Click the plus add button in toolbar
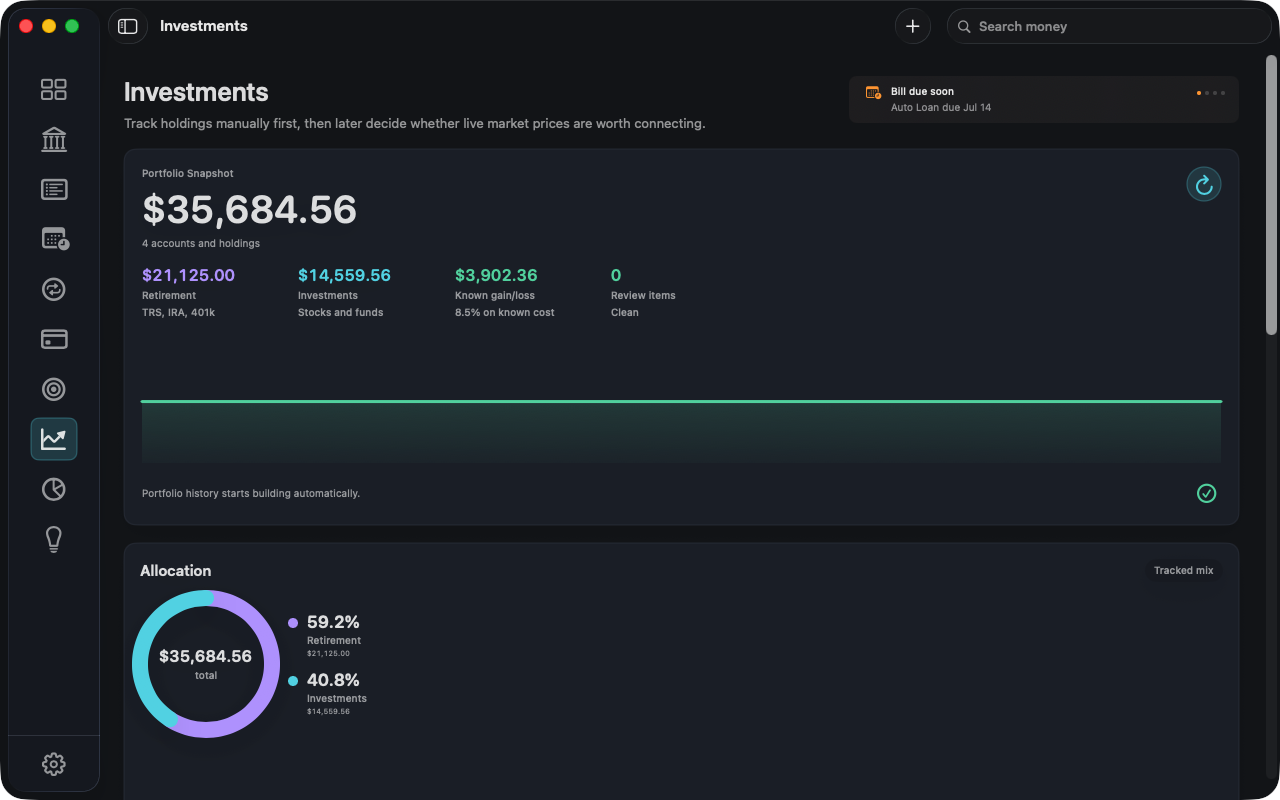 tap(912, 26)
